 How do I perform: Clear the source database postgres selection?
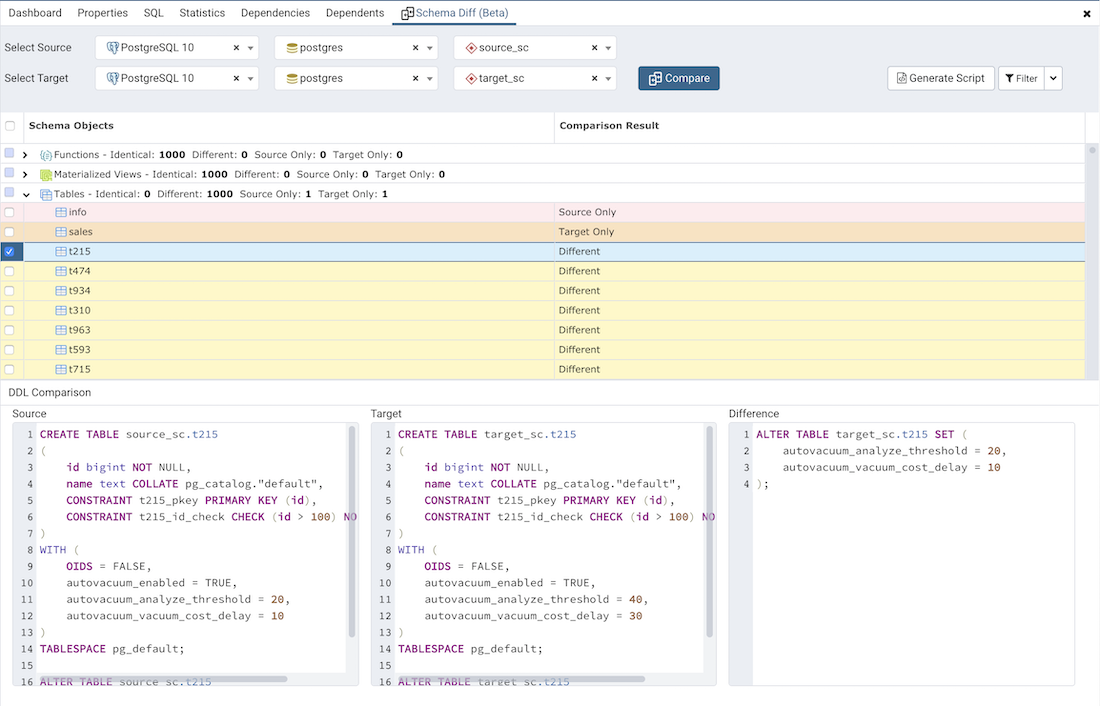(415, 48)
